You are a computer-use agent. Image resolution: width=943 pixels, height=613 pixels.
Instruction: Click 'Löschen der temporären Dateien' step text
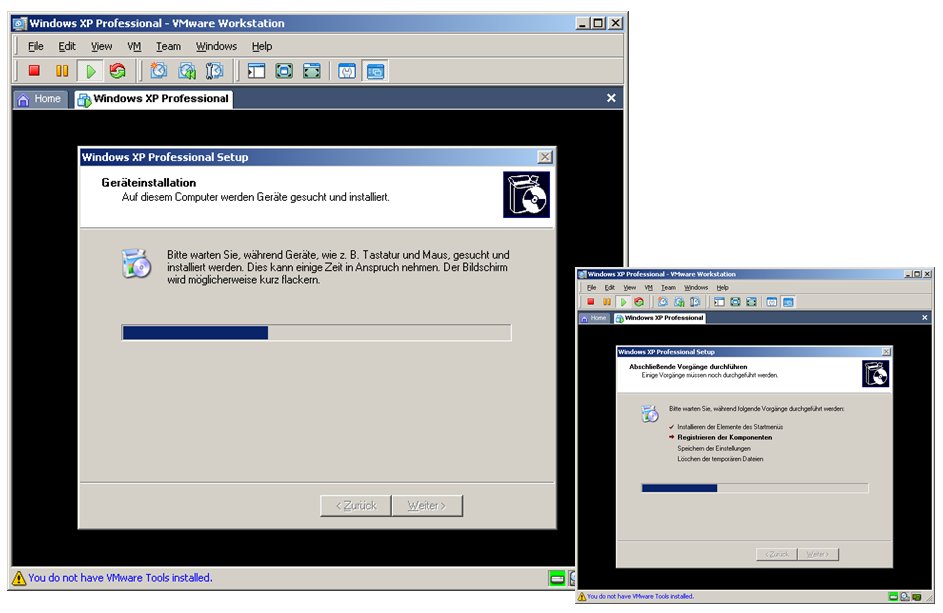pyautogui.click(x=720, y=459)
